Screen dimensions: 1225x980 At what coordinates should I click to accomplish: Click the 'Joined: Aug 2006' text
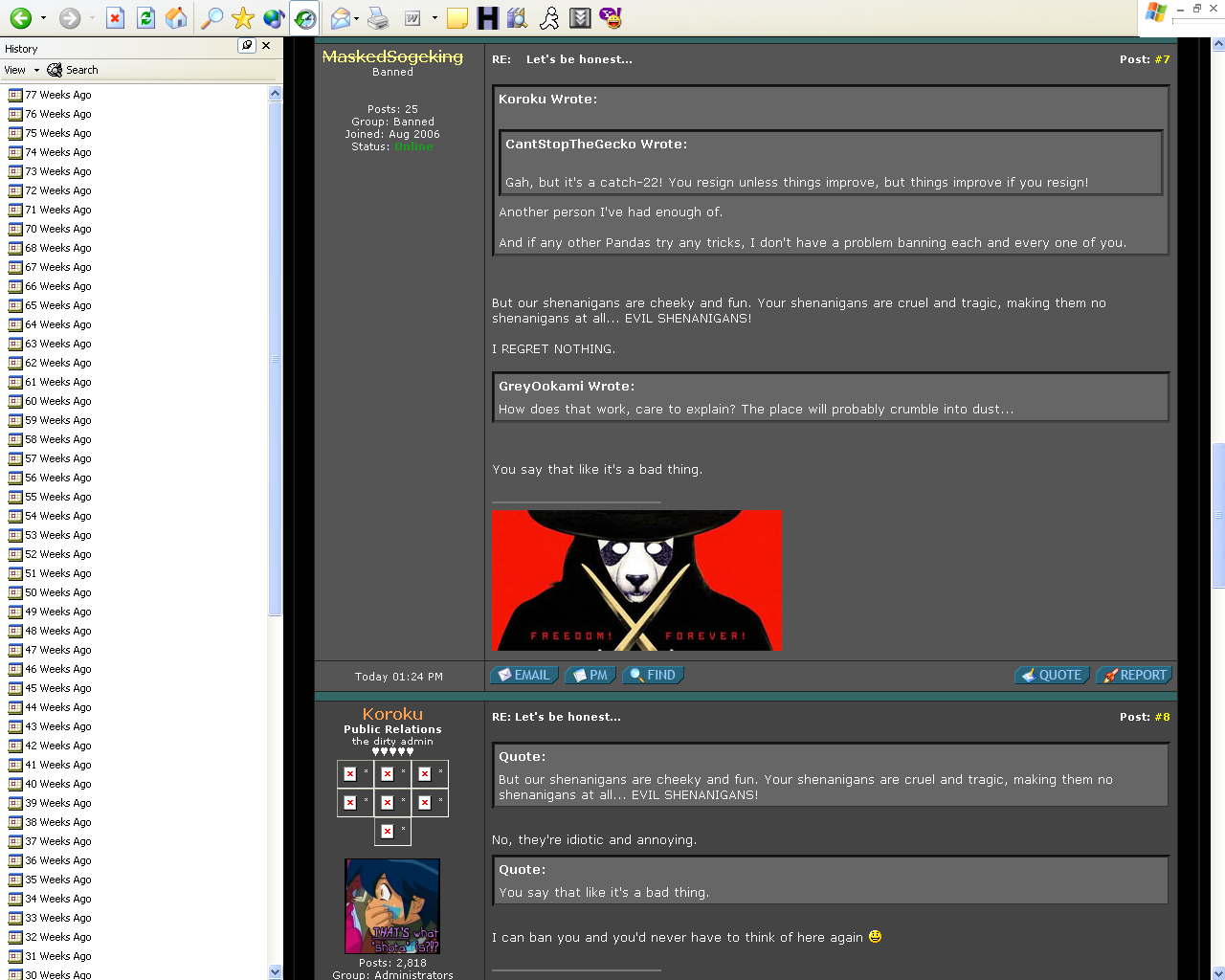(392, 134)
